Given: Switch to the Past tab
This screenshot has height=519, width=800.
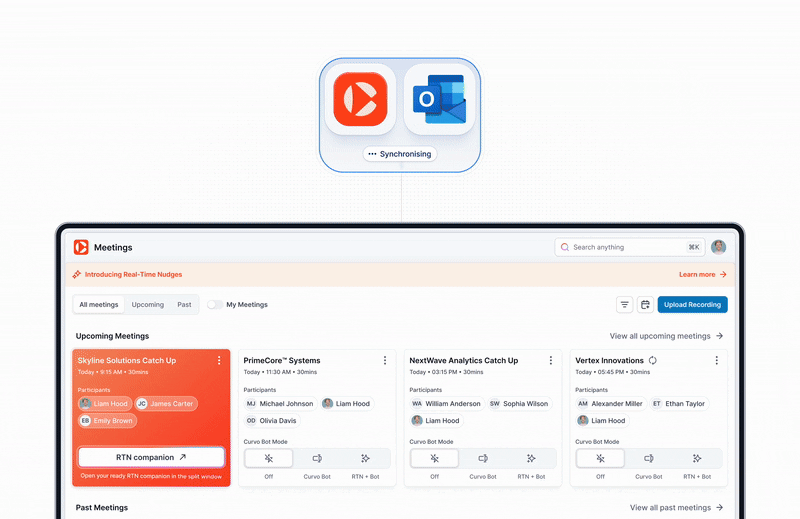Looking at the screenshot, I should pos(184,305).
